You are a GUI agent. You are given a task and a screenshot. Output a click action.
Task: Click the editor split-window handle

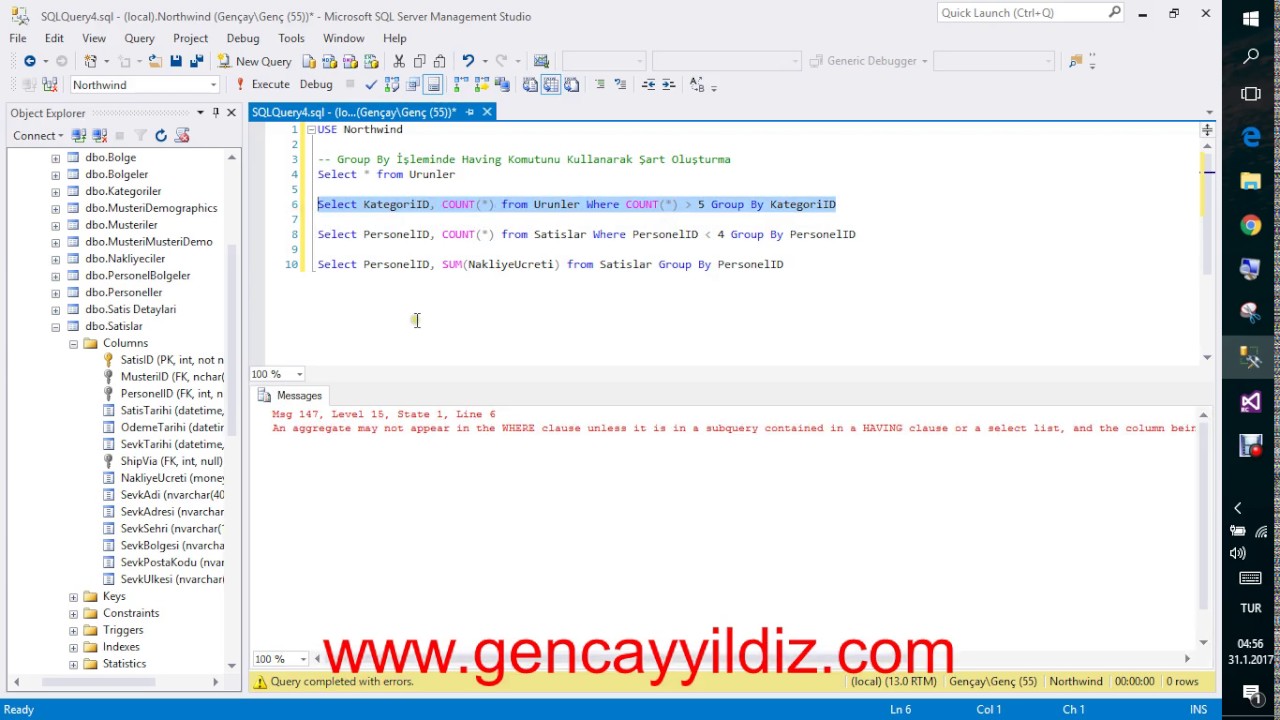1207,130
